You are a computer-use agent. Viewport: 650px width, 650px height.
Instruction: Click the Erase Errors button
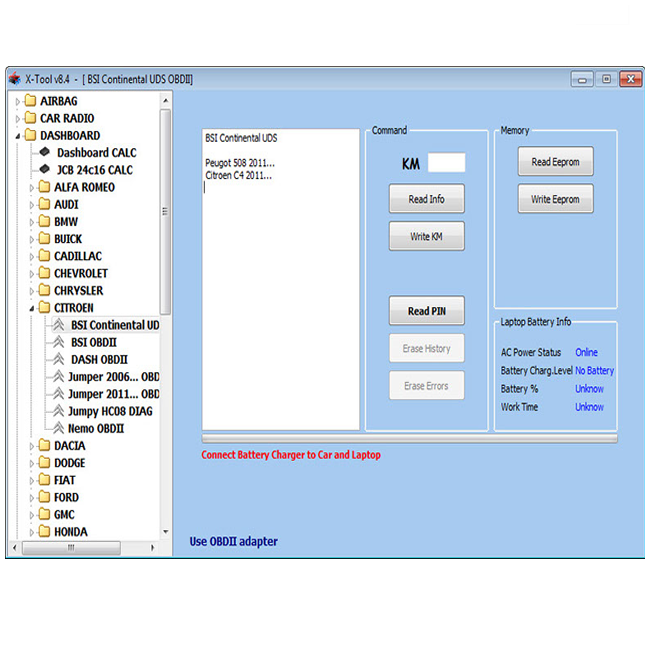[x=427, y=386]
